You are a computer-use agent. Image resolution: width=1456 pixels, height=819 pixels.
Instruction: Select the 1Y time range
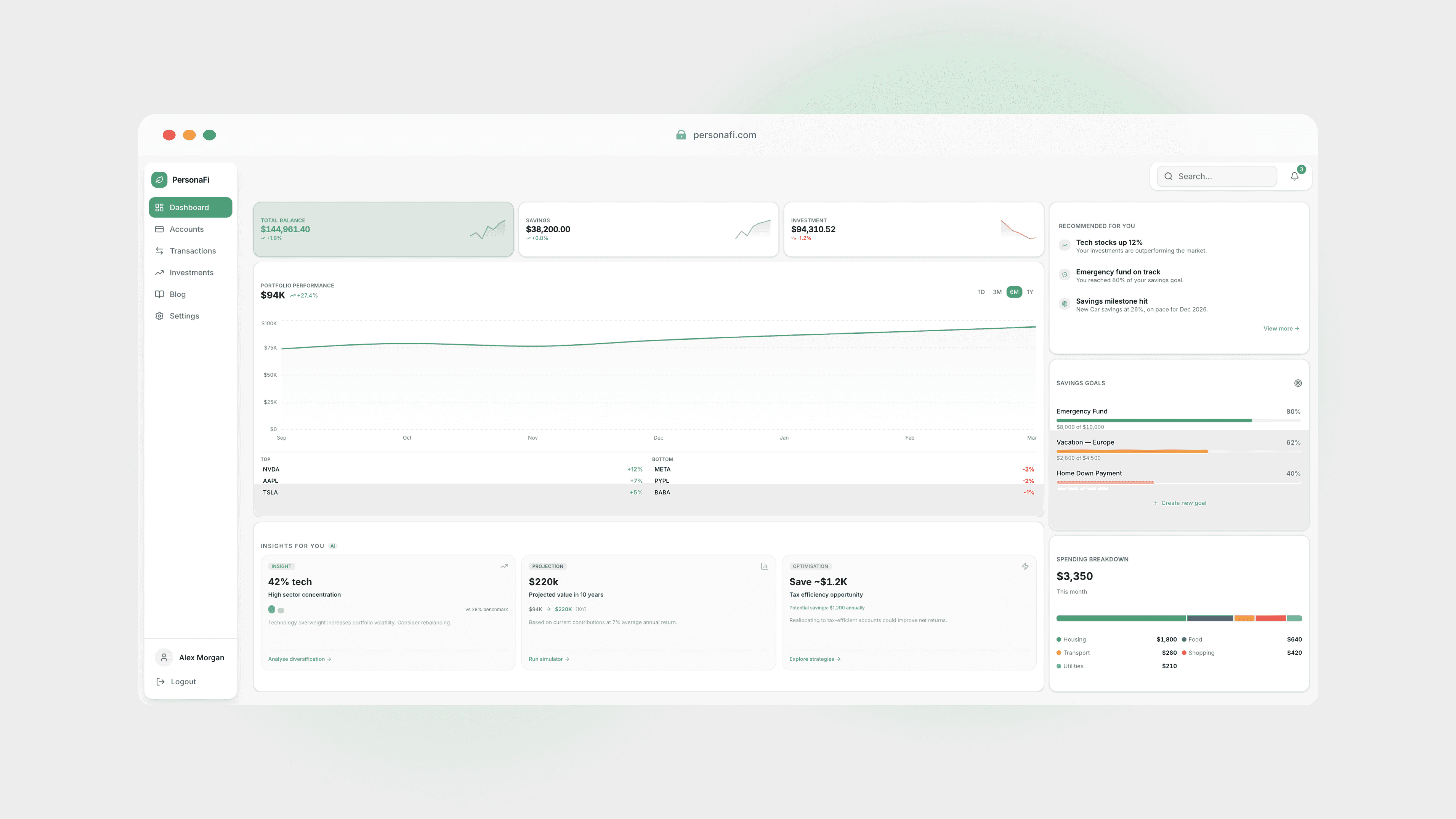1030,292
